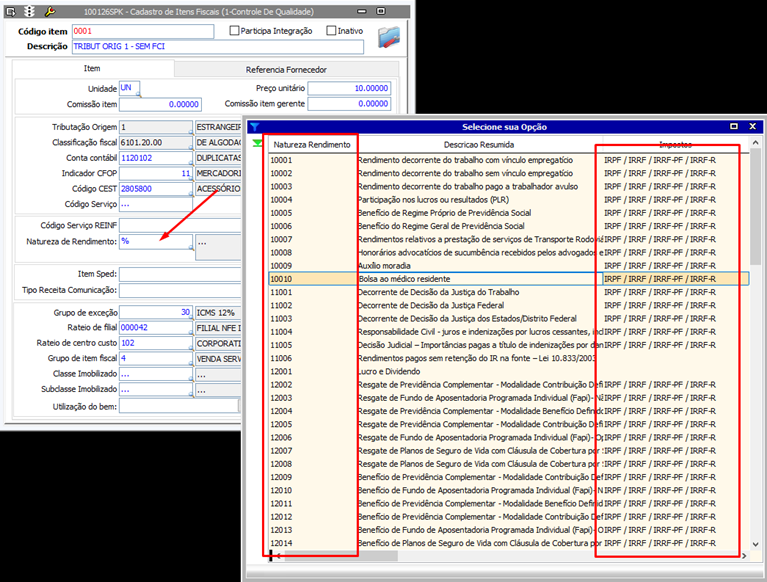The width and height of the screenshot is (767, 582).
Task: Click the wrench settings icon in title bar
Action: [50, 10]
